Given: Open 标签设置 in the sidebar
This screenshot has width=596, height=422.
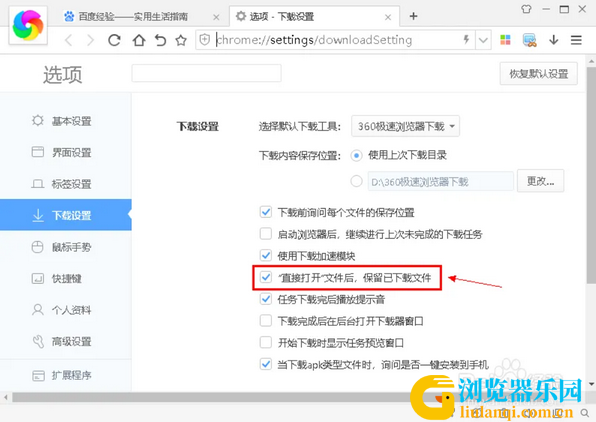Looking at the screenshot, I should click(x=66, y=184).
